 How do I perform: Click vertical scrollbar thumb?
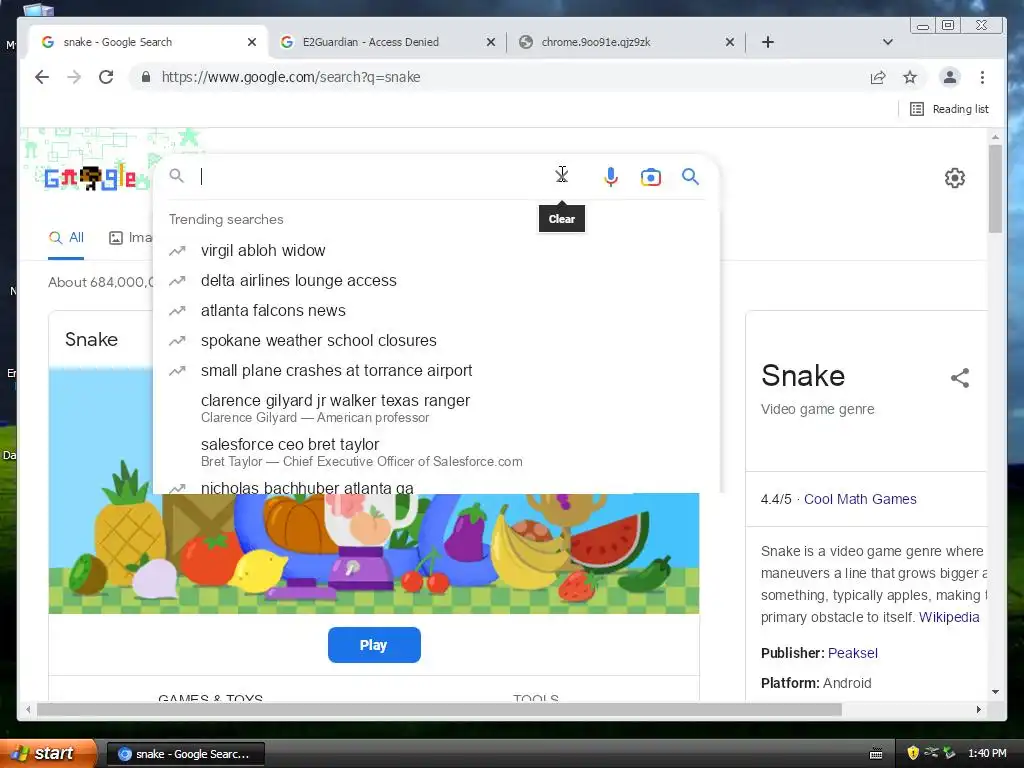995,188
